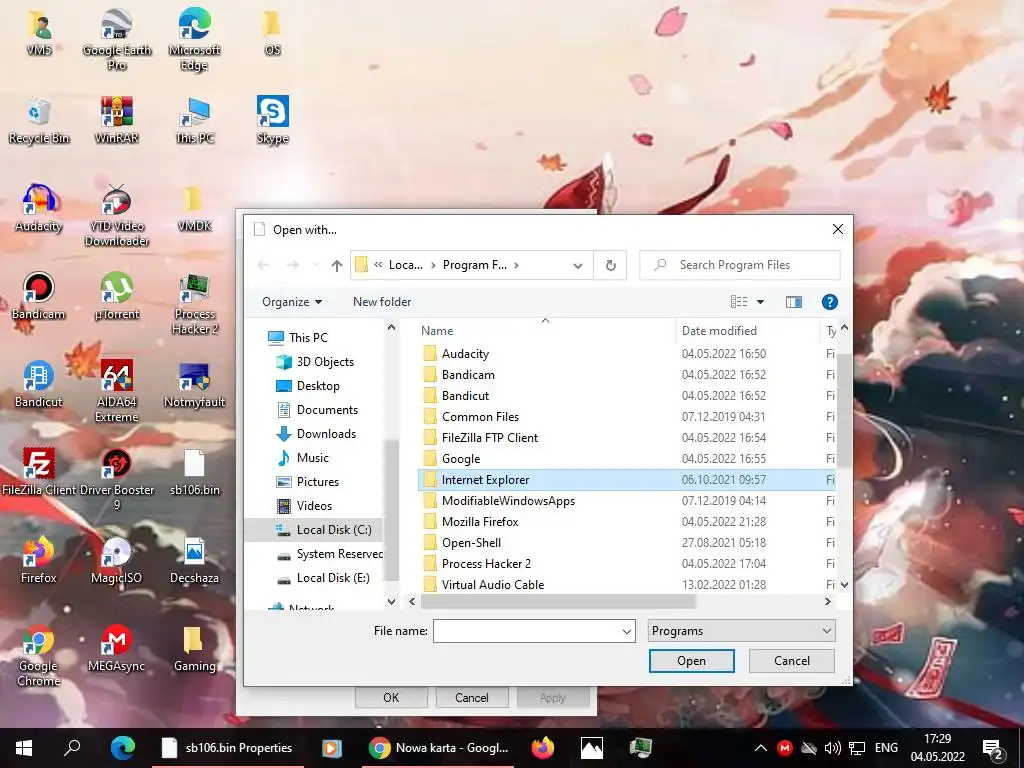Switch to Nowa karta Chrome taskbar window
The width and height of the screenshot is (1024, 768).
click(439, 748)
